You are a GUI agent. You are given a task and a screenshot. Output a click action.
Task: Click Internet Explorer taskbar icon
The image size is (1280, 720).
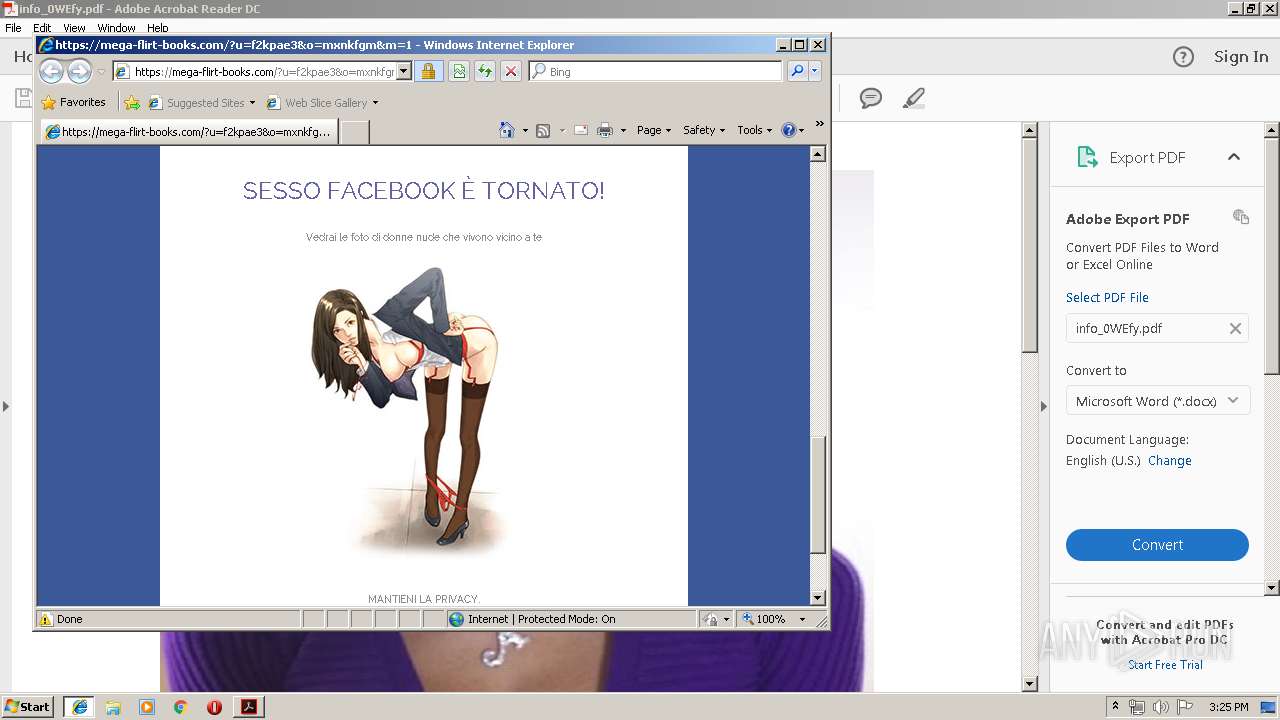click(x=80, y=707)
